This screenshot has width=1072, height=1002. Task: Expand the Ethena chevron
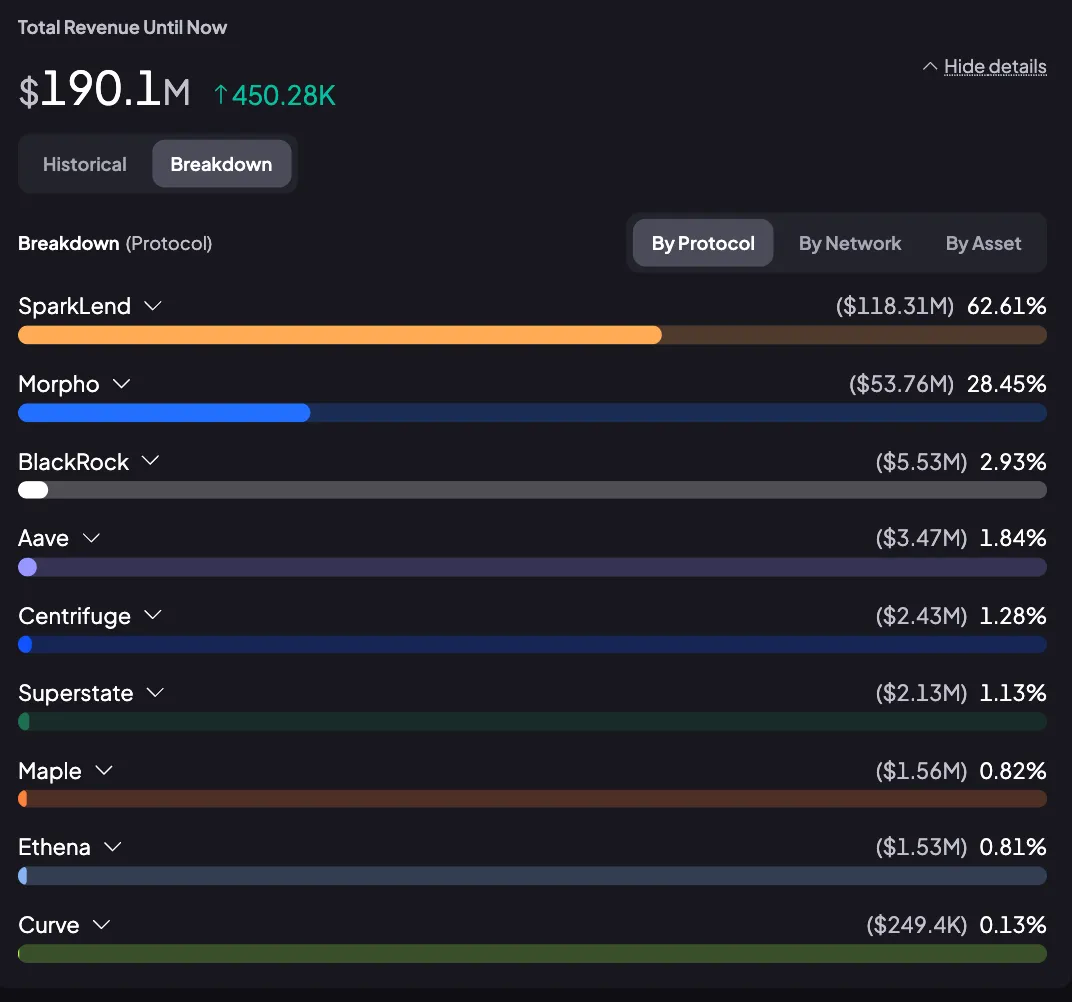[x=113, y=847]
